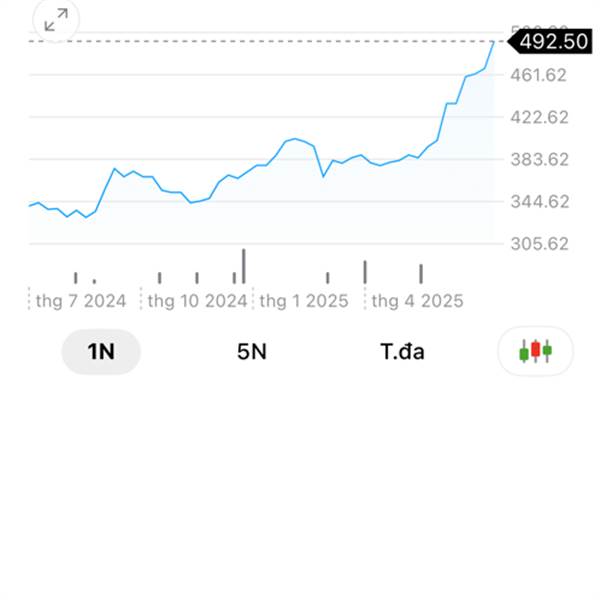Expand chart to fullscreen view
This screenshot has width=600, height=600.
click(x=56, y=20)
